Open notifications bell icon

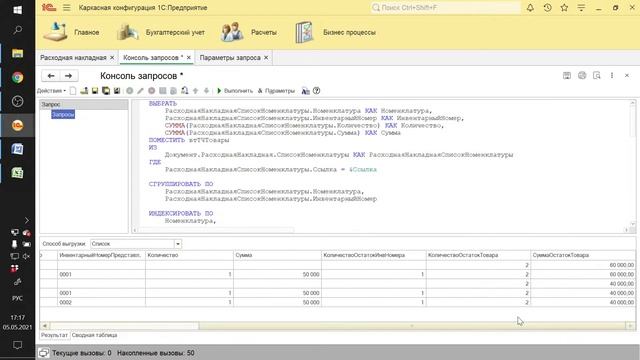pos(530,8)
